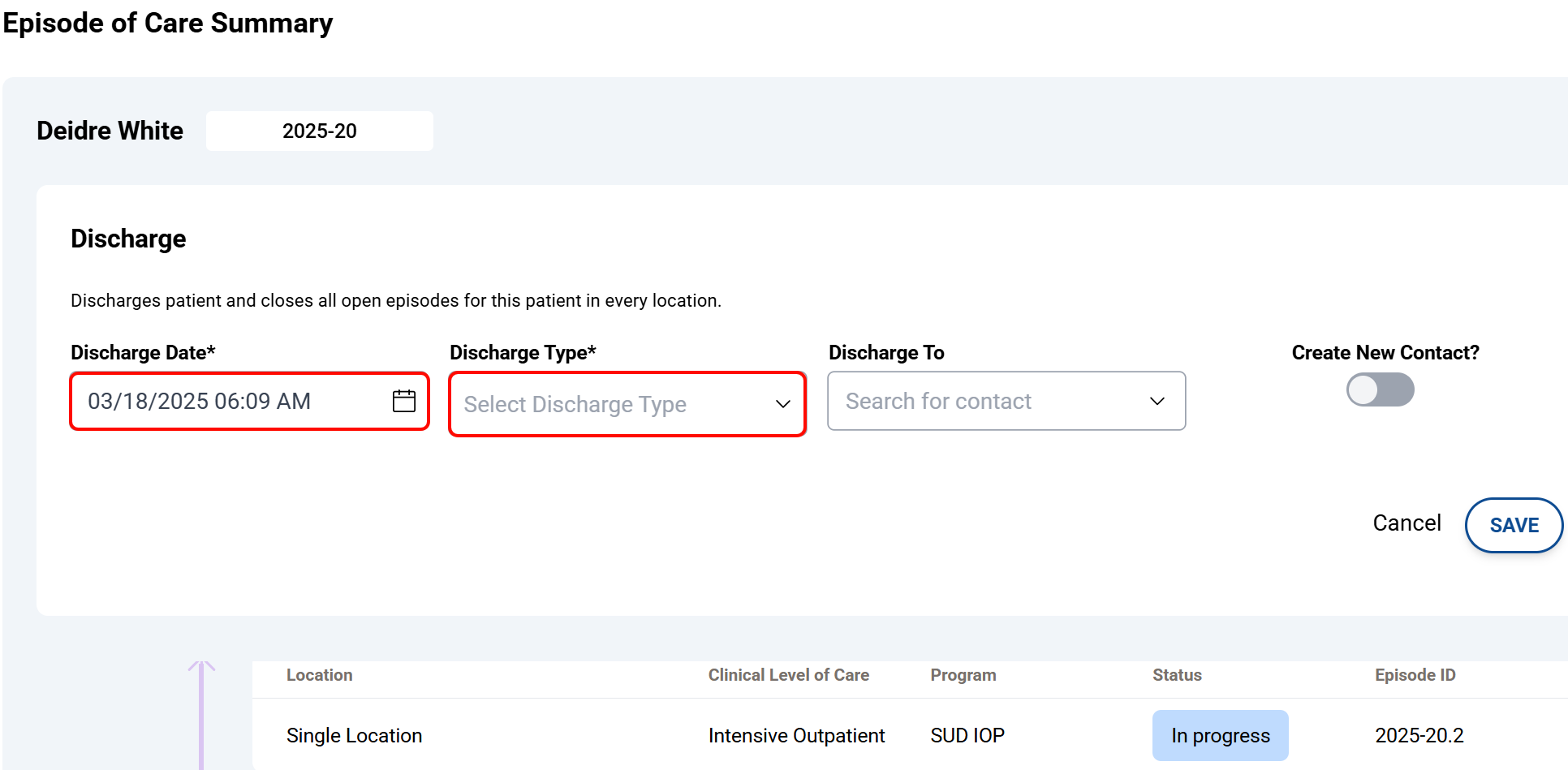
Task: Click the Discharge Type chevron arrow
Action: pyautogui.click(x=782, y=404)
